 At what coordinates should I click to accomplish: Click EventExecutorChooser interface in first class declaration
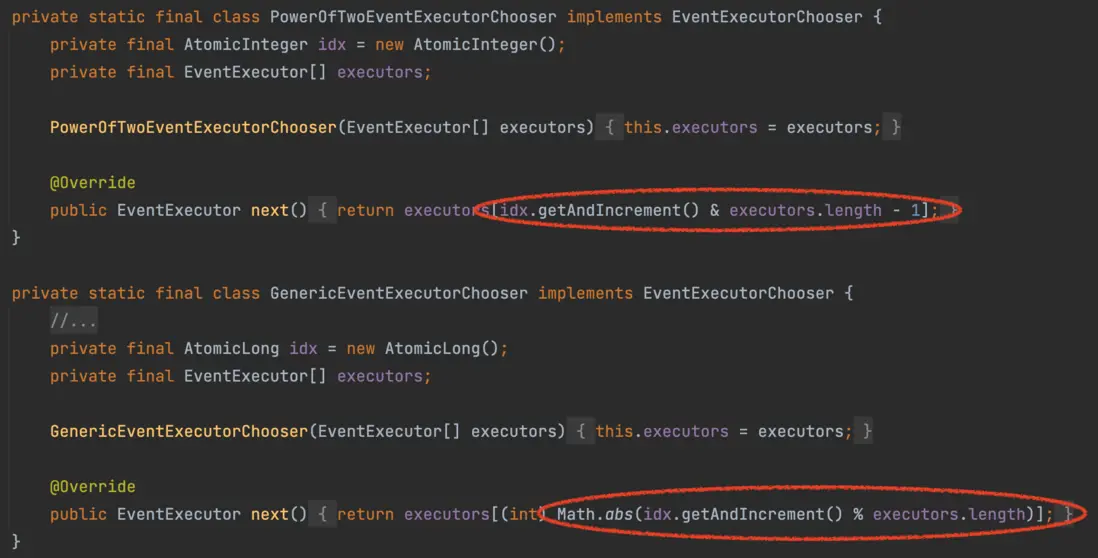[767, 17]
